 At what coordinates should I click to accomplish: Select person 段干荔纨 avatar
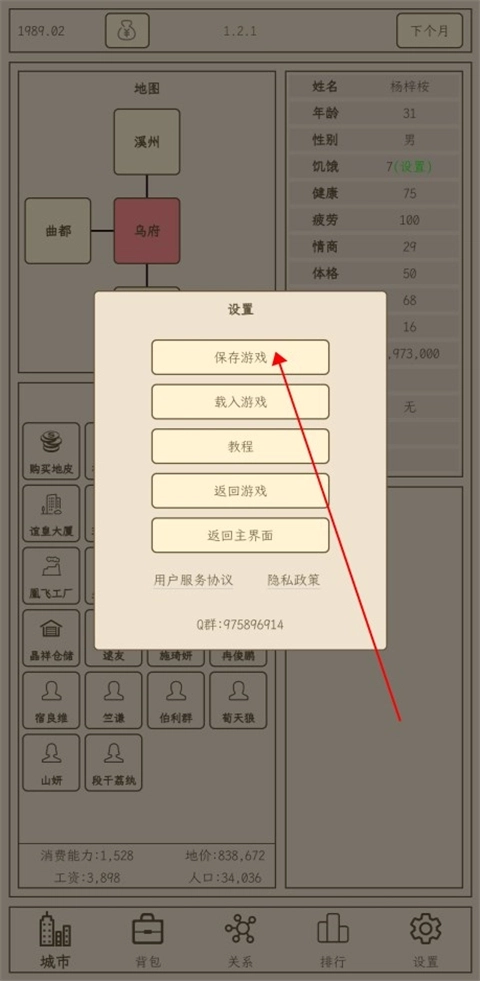pyautogui.click(x=113, y=762)
